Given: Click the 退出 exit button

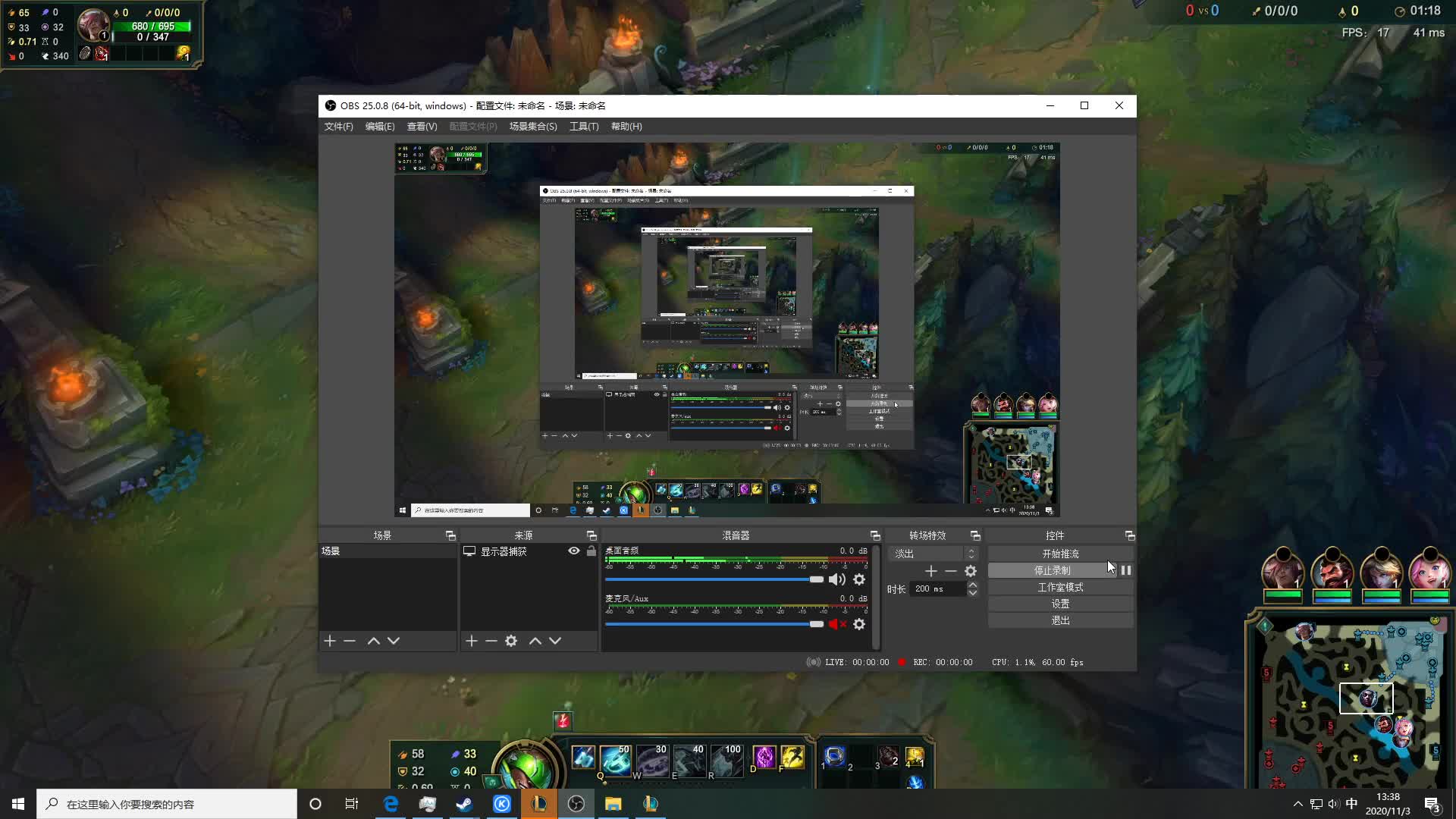Looking at the screenshot, I should (x=1060, y=620).
